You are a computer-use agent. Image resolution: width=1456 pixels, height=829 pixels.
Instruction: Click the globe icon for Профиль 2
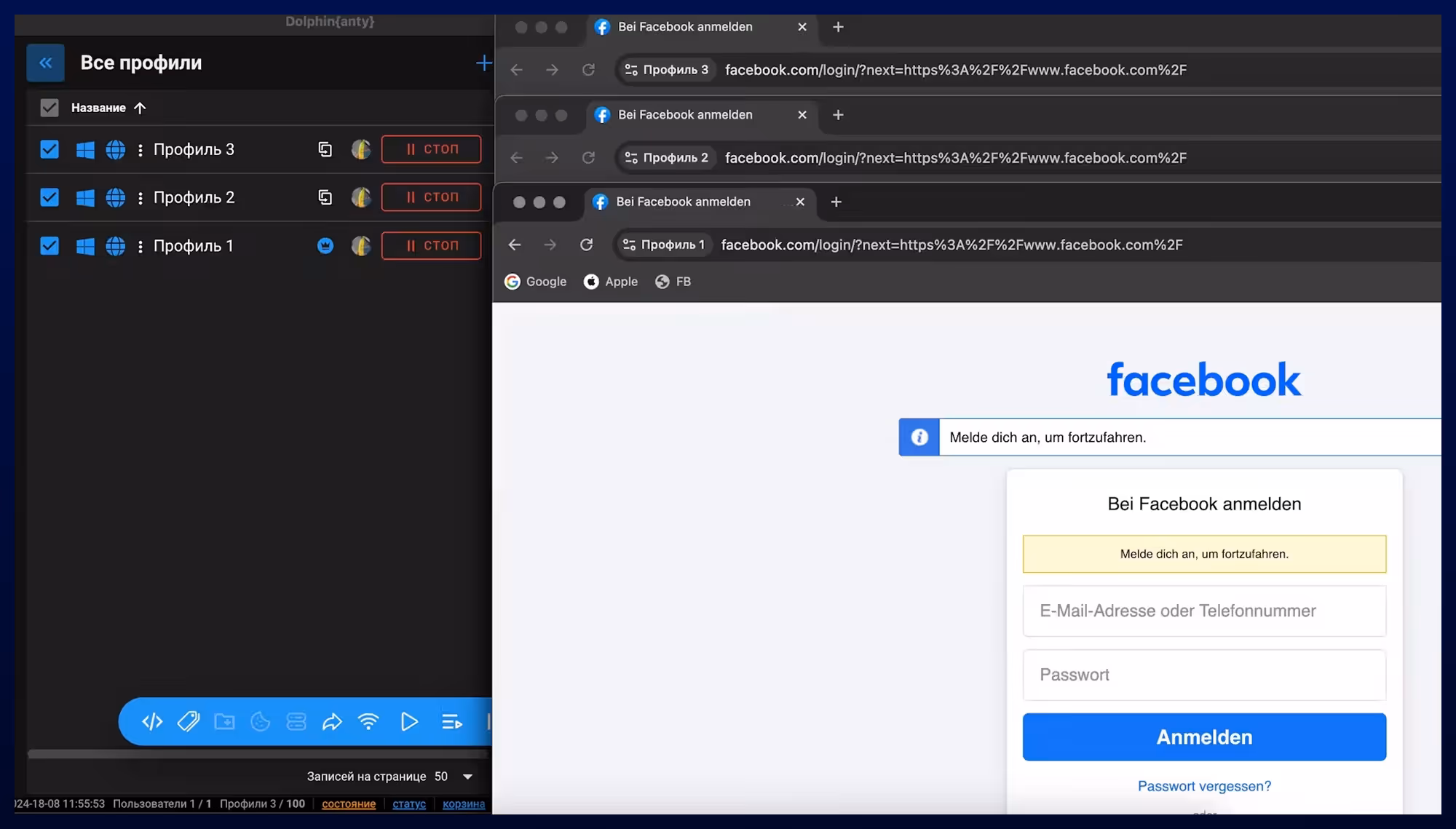point(115,198)
